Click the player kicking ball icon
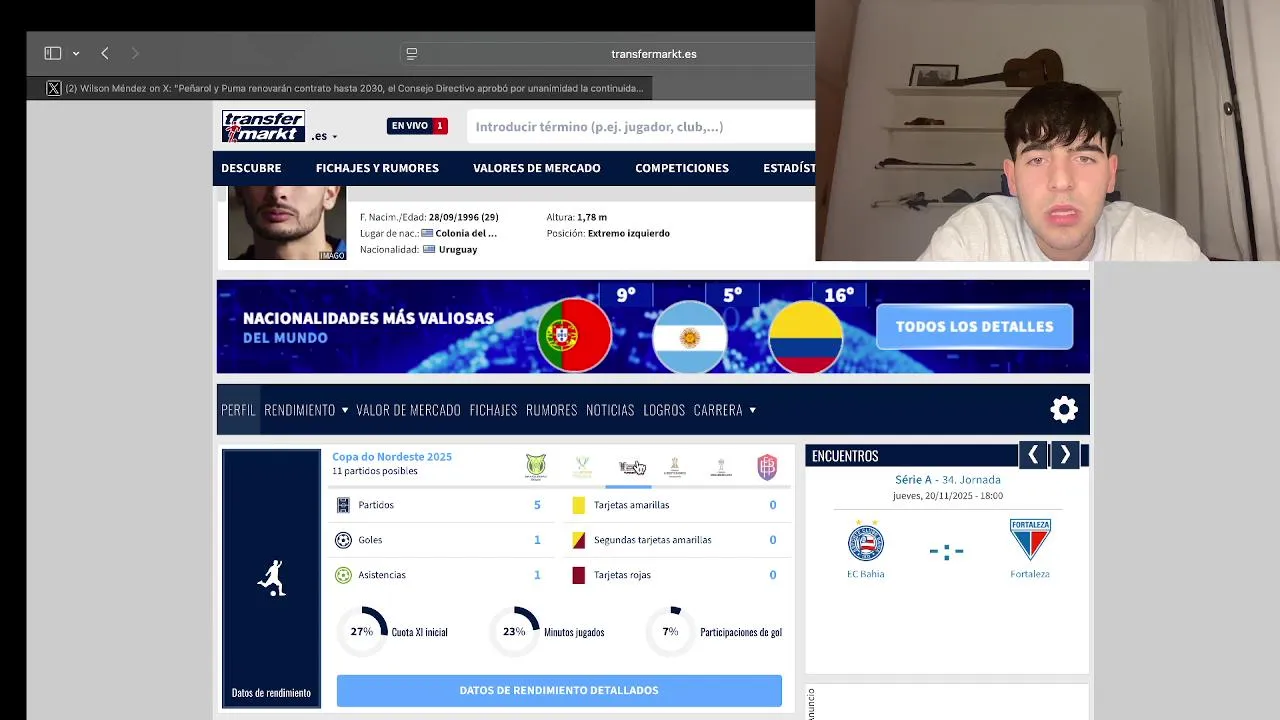 271,577
